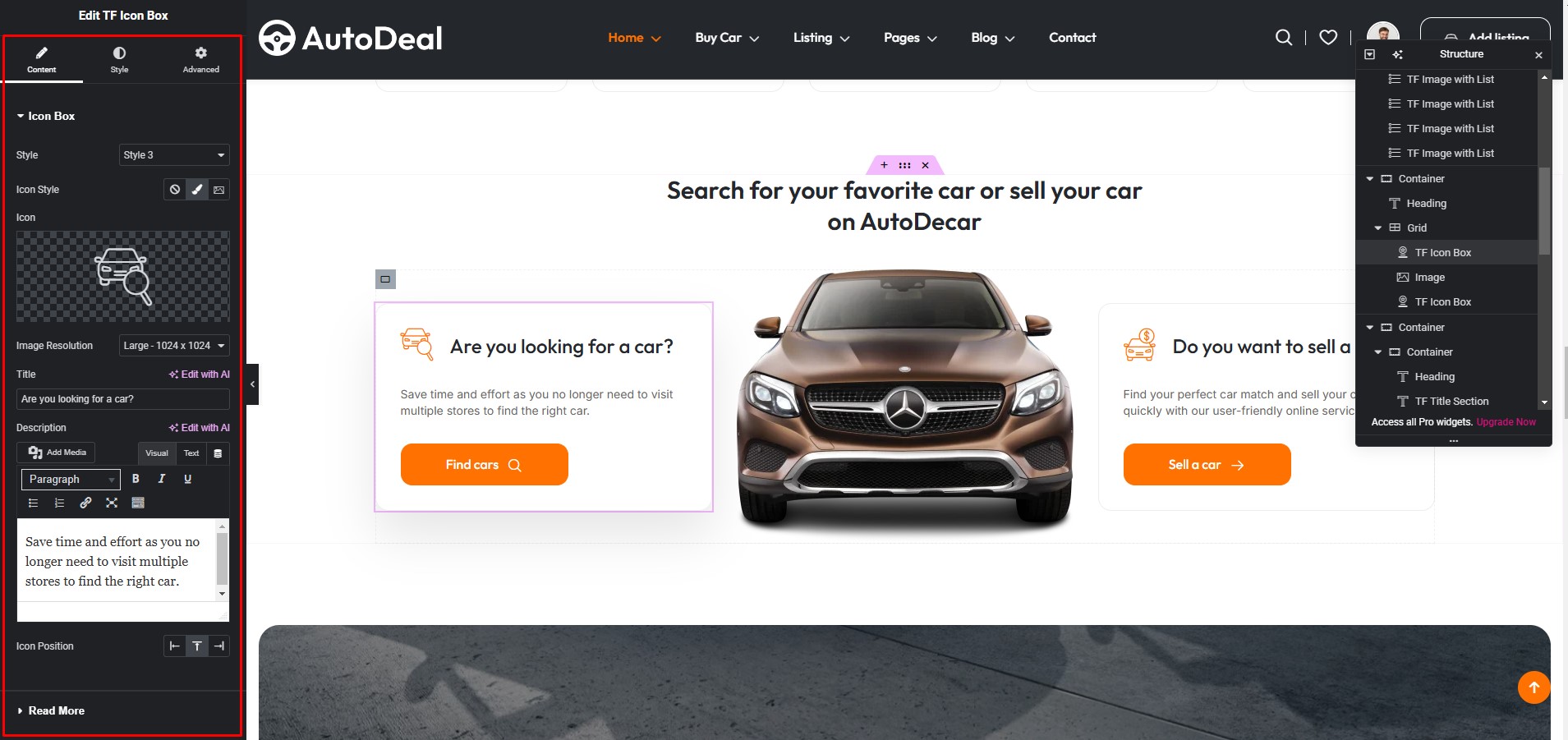Click the Title text input field
Screen dimensions: 1568x740
[x=123, y=399]
